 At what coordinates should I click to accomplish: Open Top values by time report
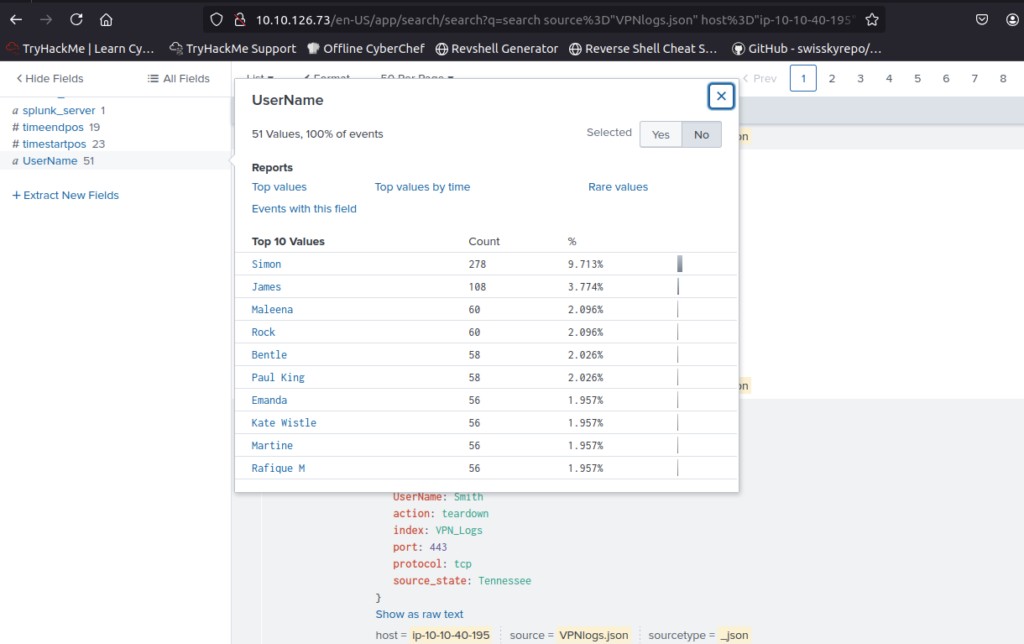[x=422, y=187]
